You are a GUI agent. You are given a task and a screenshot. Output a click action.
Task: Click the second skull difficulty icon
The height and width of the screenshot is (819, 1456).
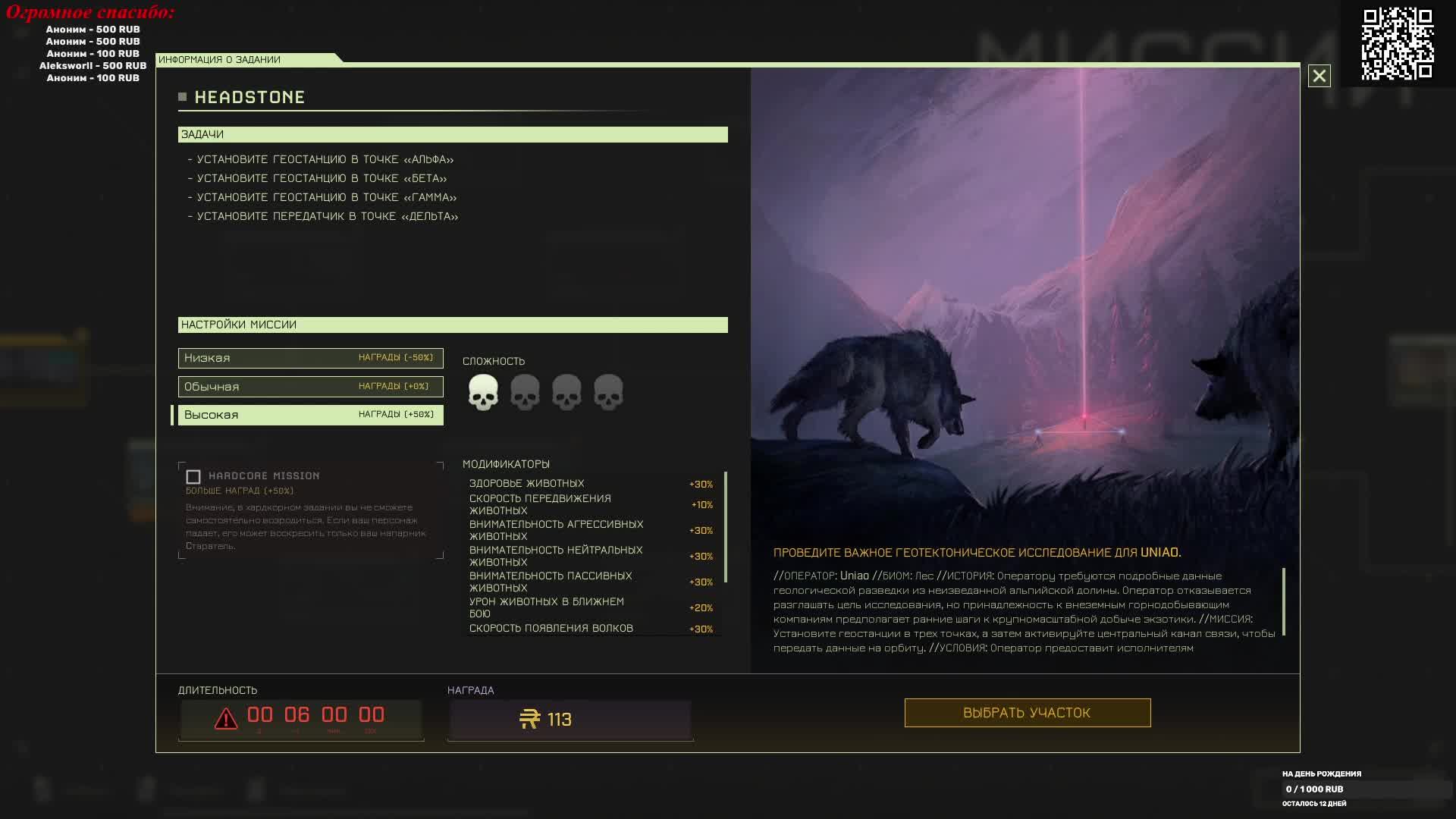[x=525, y=392]
